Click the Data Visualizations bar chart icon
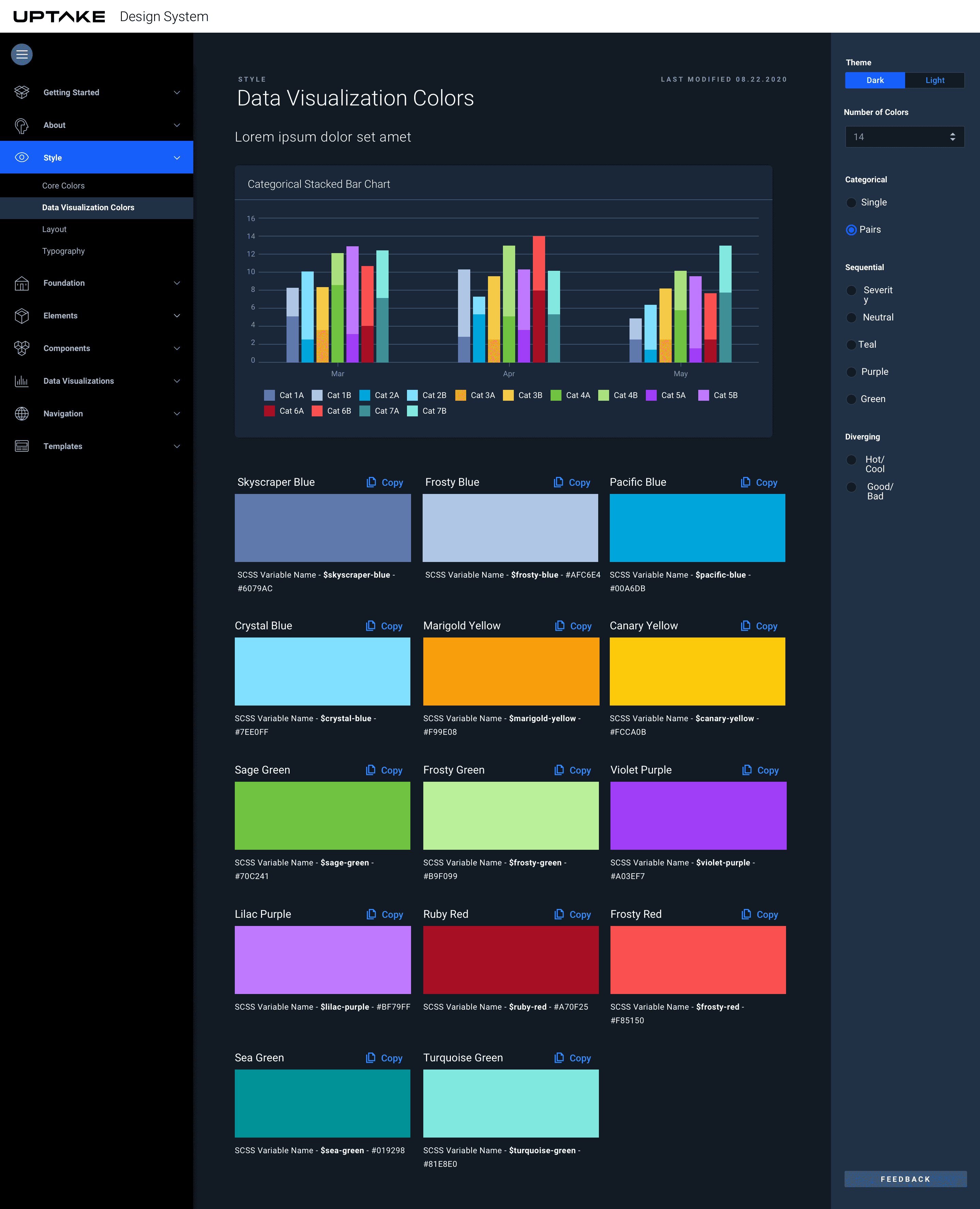The width and height of the screenshot is (980, 1209). [21, 381]
